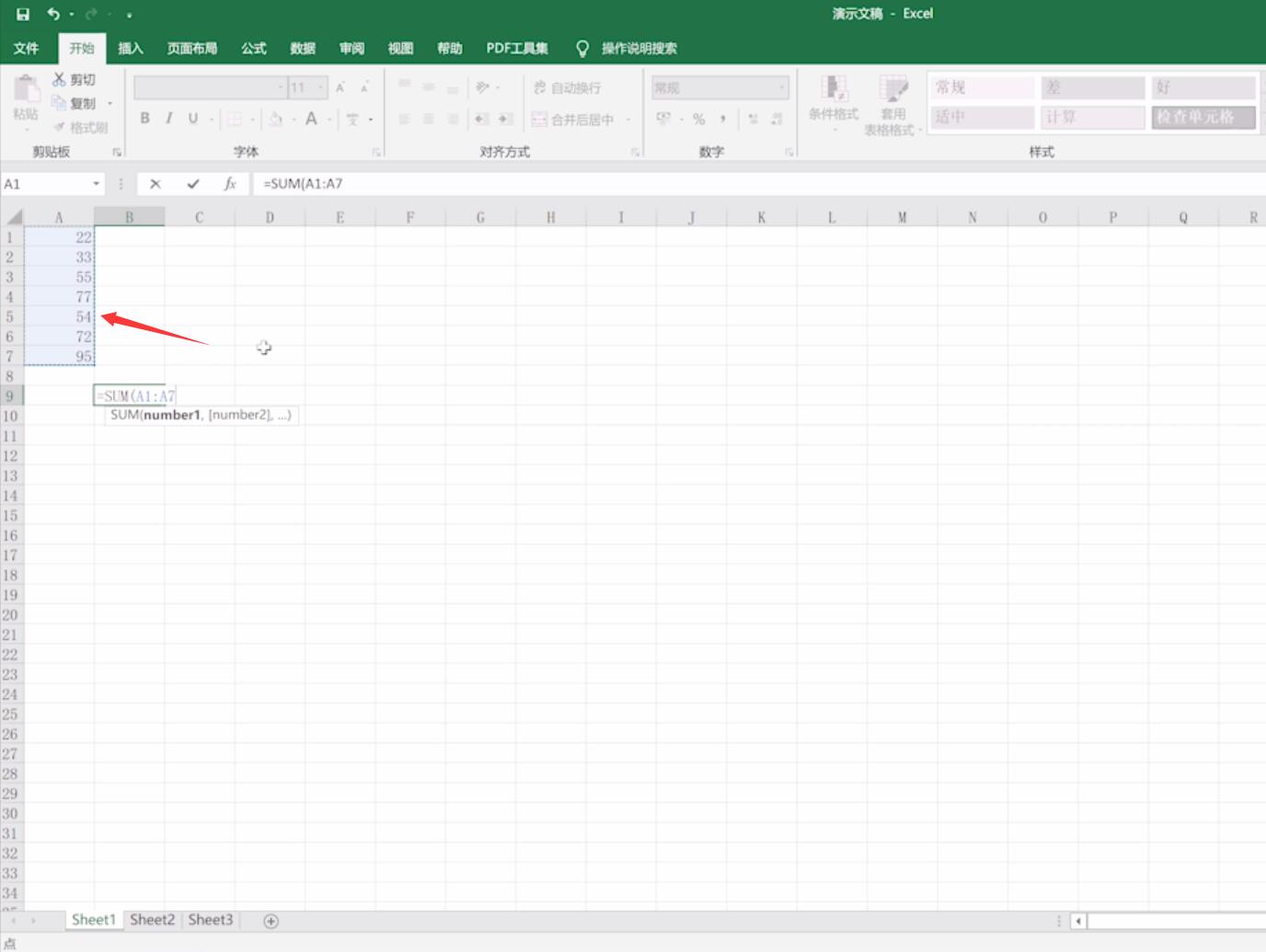Click the font color A icon
This screenshot has width=1266, height=952.
(311, 119)
